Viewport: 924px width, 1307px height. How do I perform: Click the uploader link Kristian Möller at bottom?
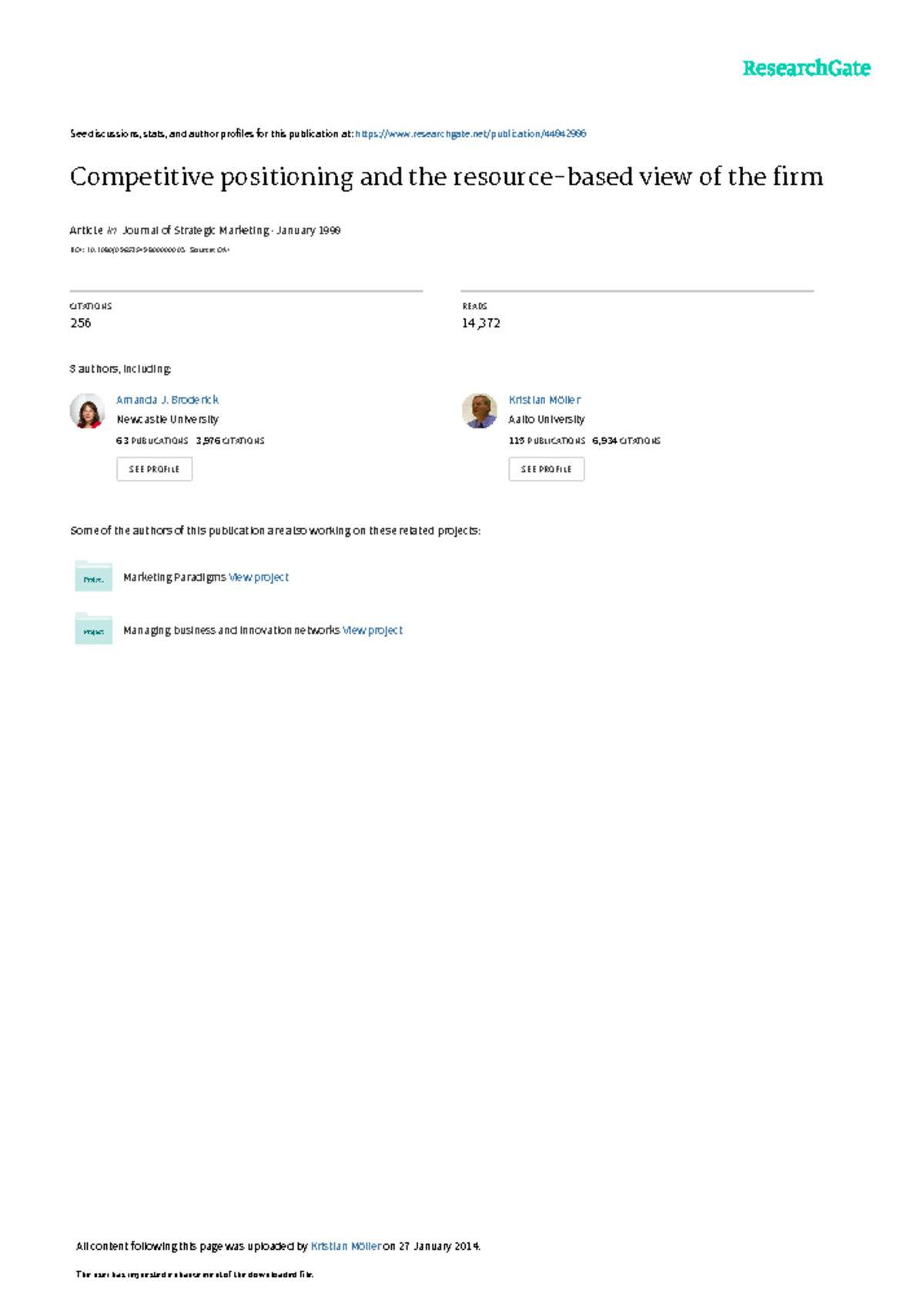pos(346,1246)
